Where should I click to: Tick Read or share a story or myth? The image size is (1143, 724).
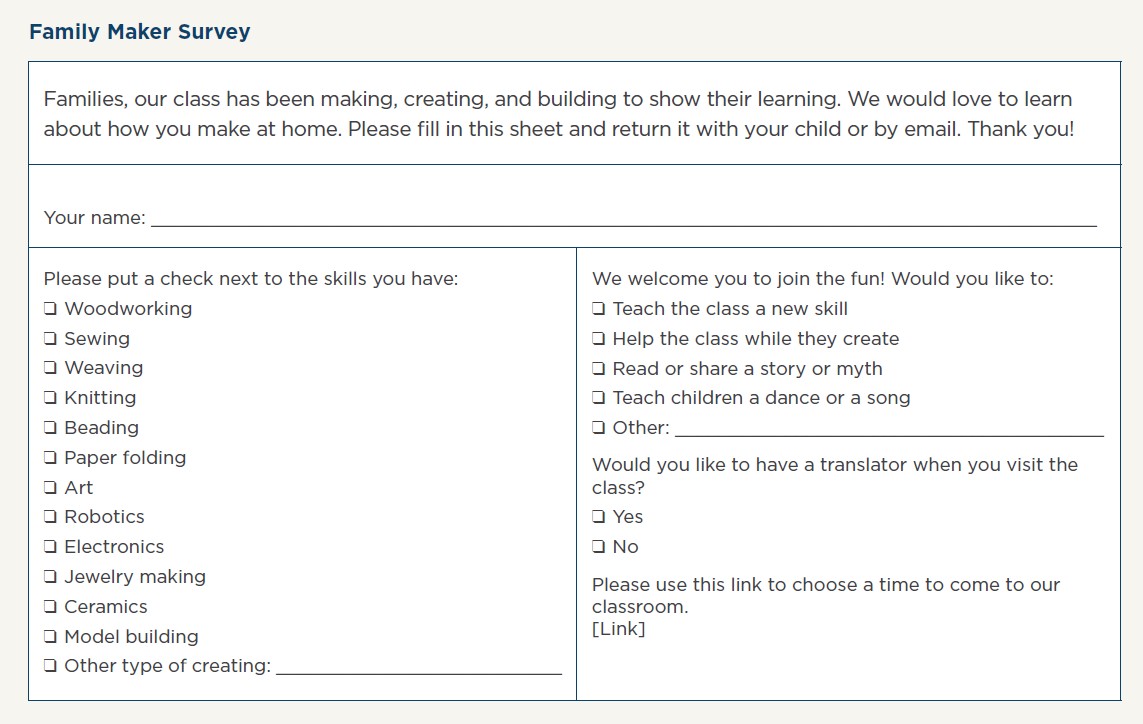tap(598, 368)
